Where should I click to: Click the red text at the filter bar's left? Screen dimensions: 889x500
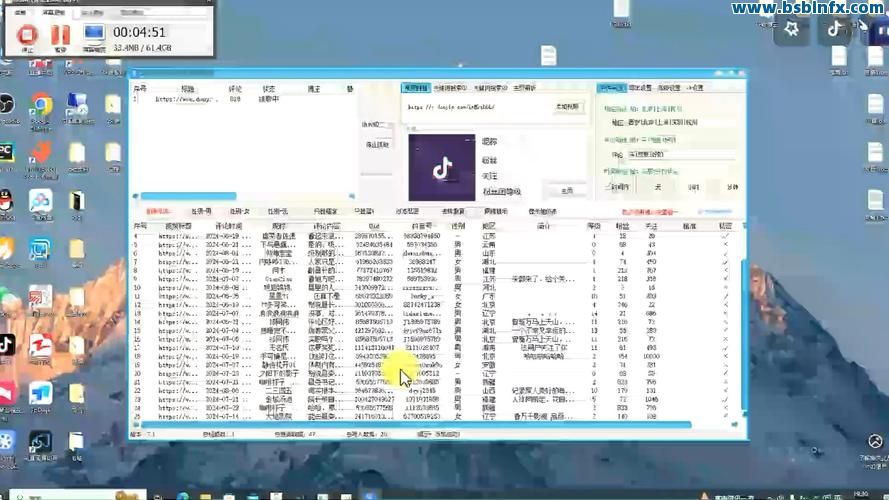coord(158,211)
